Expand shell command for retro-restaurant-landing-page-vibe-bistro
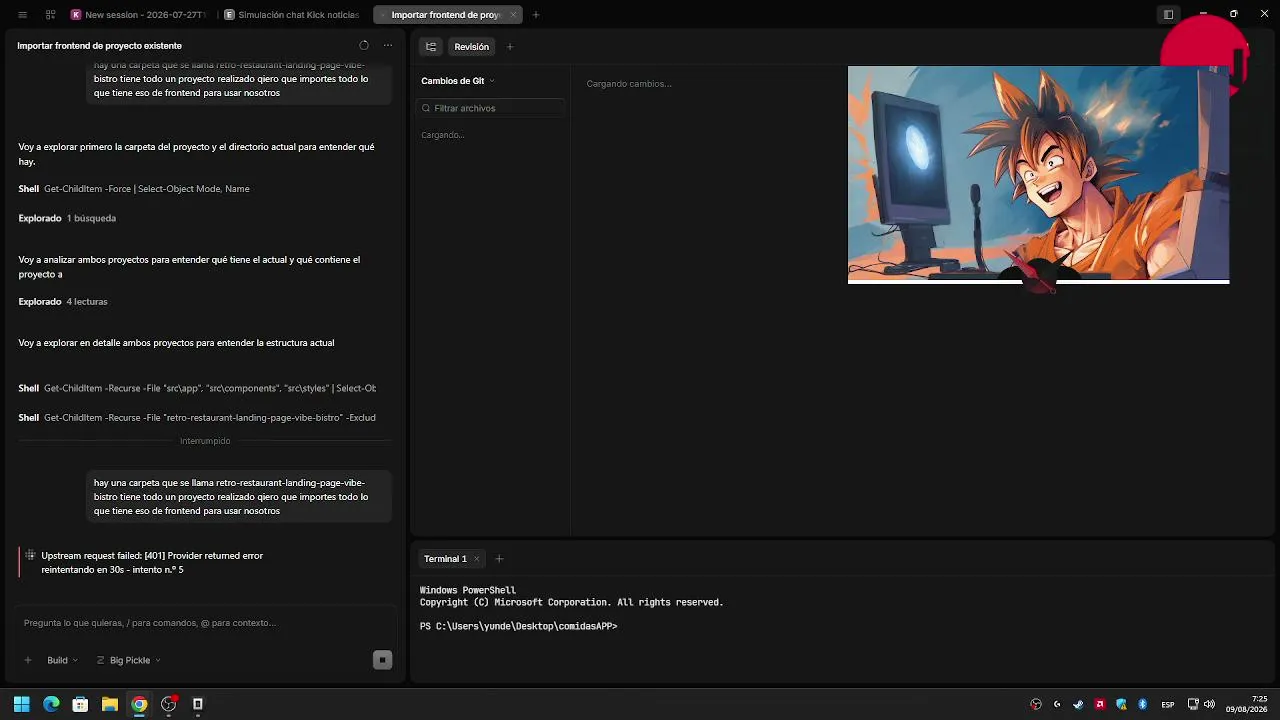Image resolution: width=1280 pixels, height=720 pixels. coord(197,418)
